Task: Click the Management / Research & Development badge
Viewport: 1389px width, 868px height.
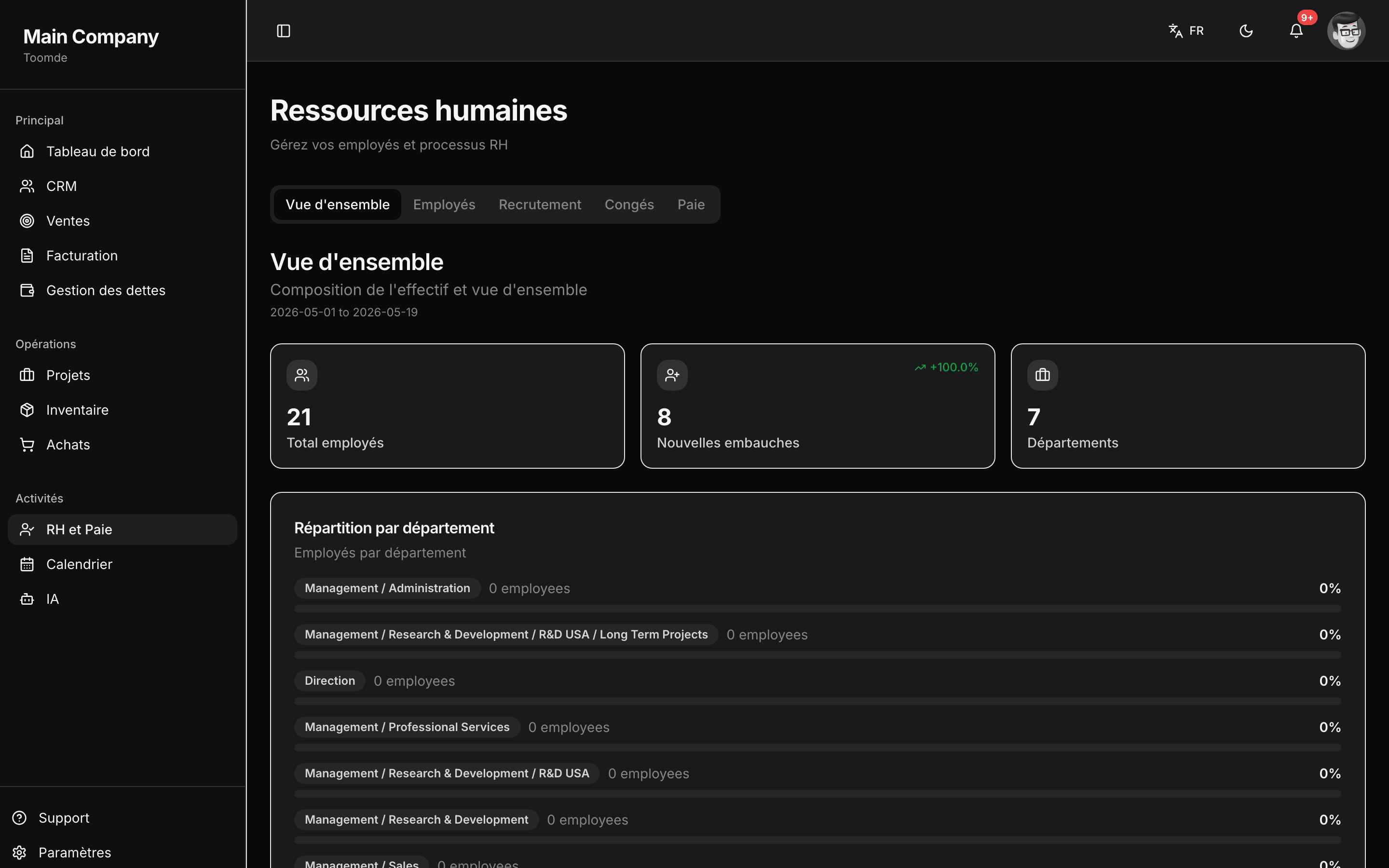Action: click(416, 820)
